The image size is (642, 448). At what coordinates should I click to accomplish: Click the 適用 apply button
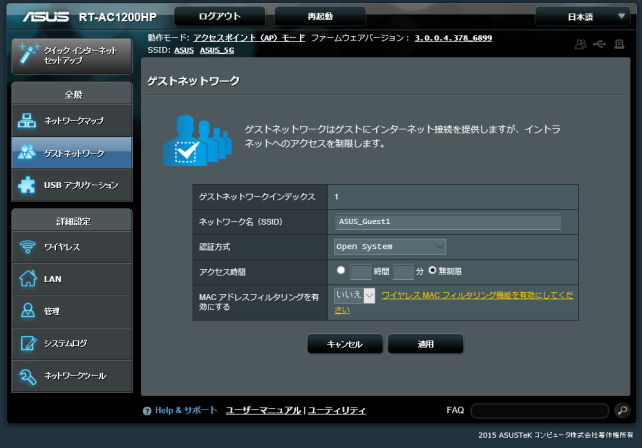point(425,344)
